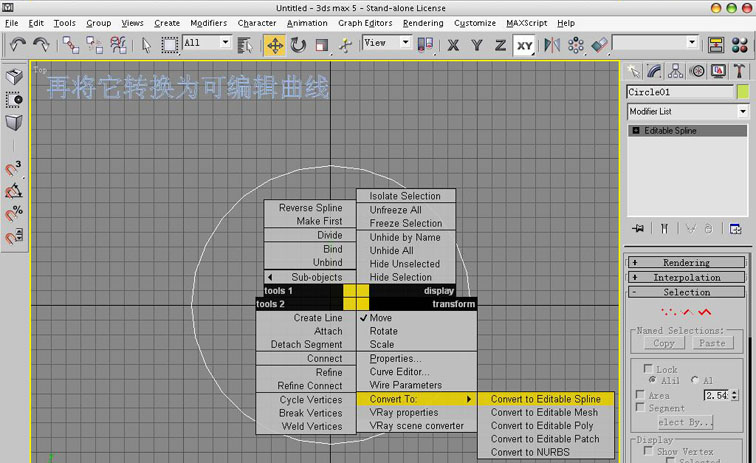Restrict to XY plane
Viewport: 756px width, 463px height.
[x=524, y=45]
